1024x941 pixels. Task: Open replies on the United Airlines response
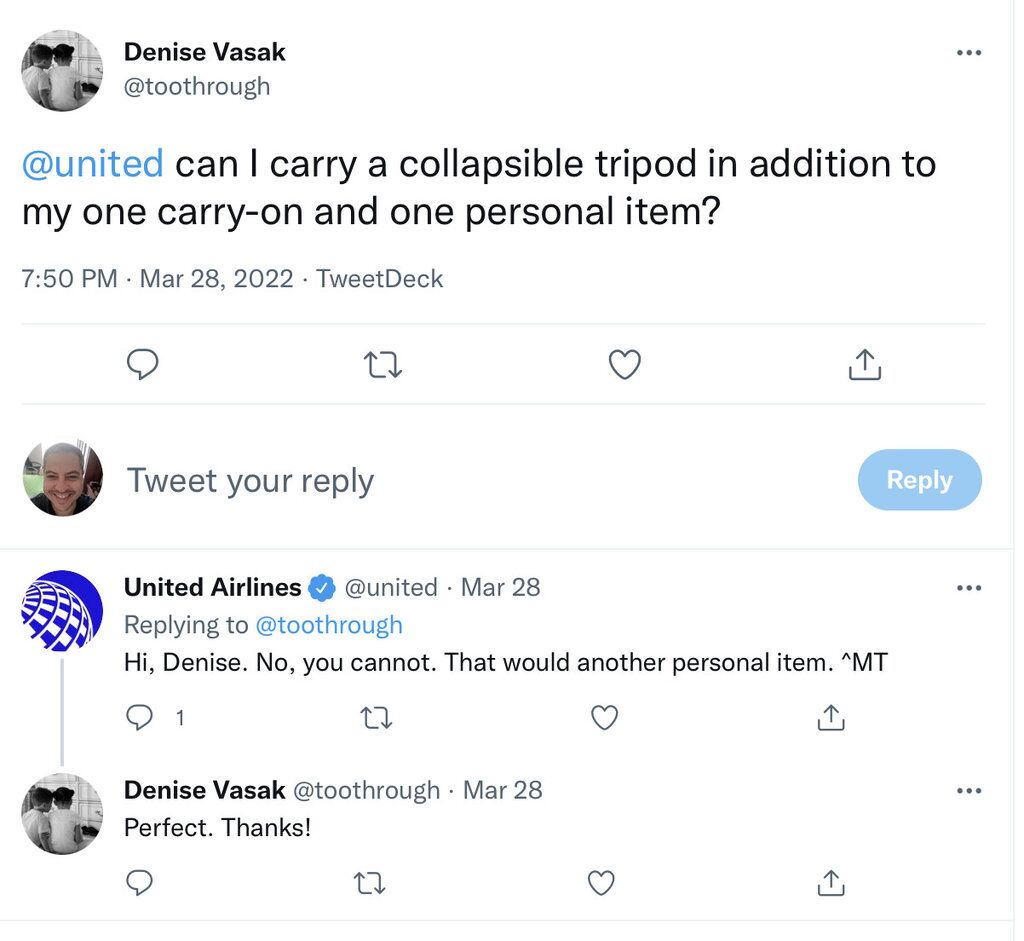coord(139,718)
